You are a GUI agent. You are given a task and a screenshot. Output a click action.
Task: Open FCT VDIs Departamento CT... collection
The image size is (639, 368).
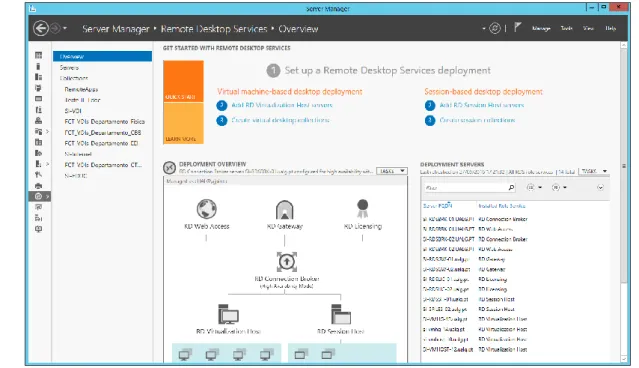coord(103,165)
